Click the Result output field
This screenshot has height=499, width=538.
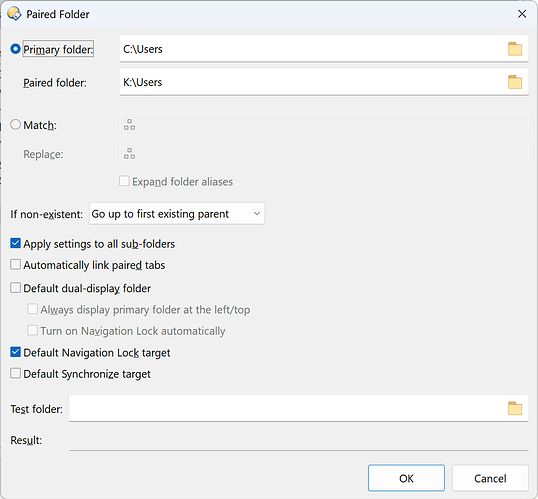coord(299,440)
